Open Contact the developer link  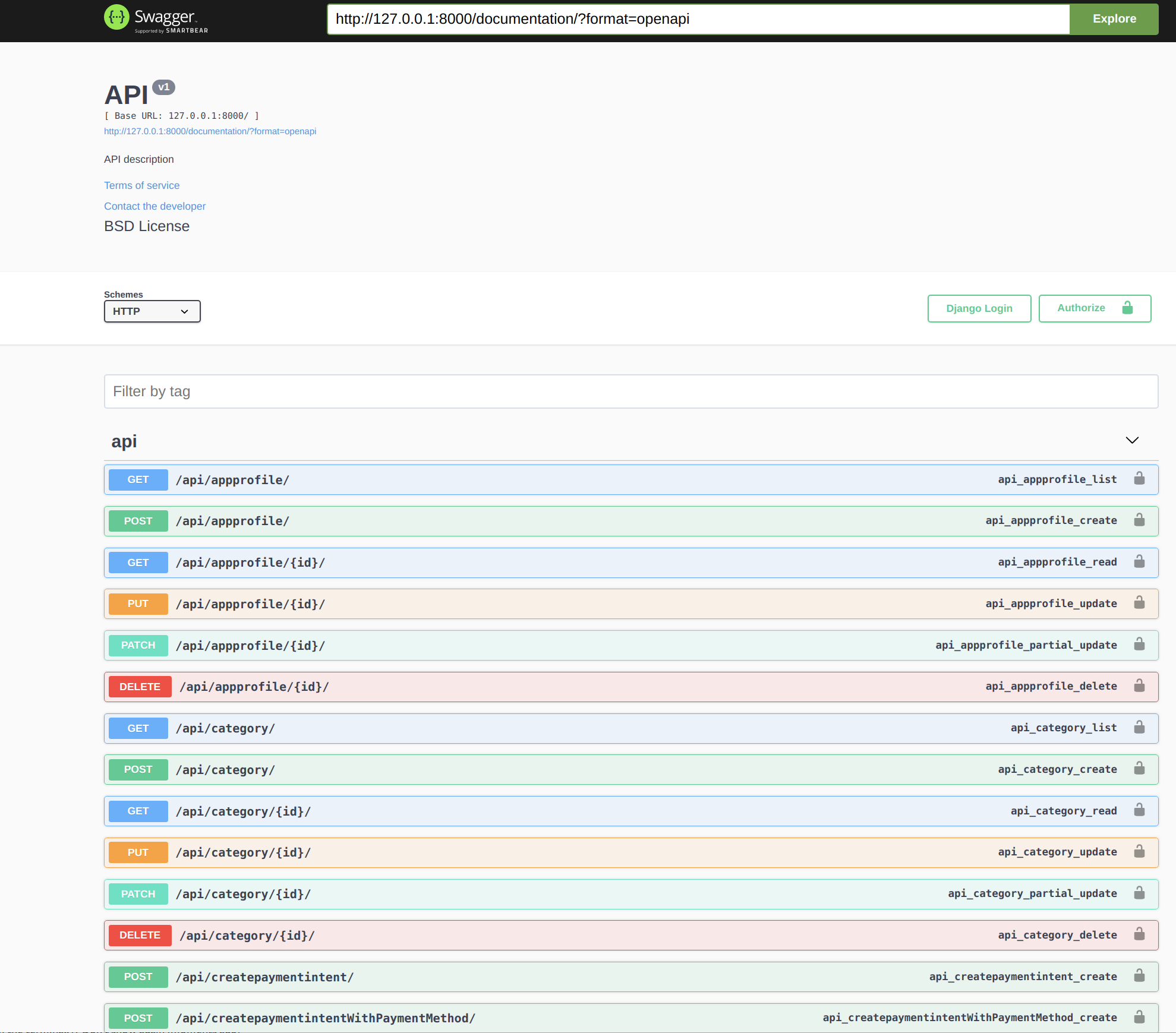click(x=155, y=206)
